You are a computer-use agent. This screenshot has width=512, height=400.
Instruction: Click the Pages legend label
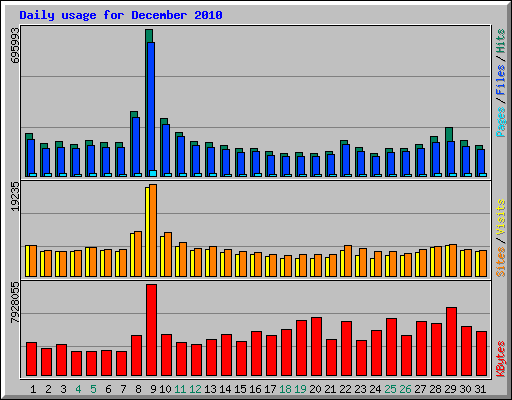(501, 122)
